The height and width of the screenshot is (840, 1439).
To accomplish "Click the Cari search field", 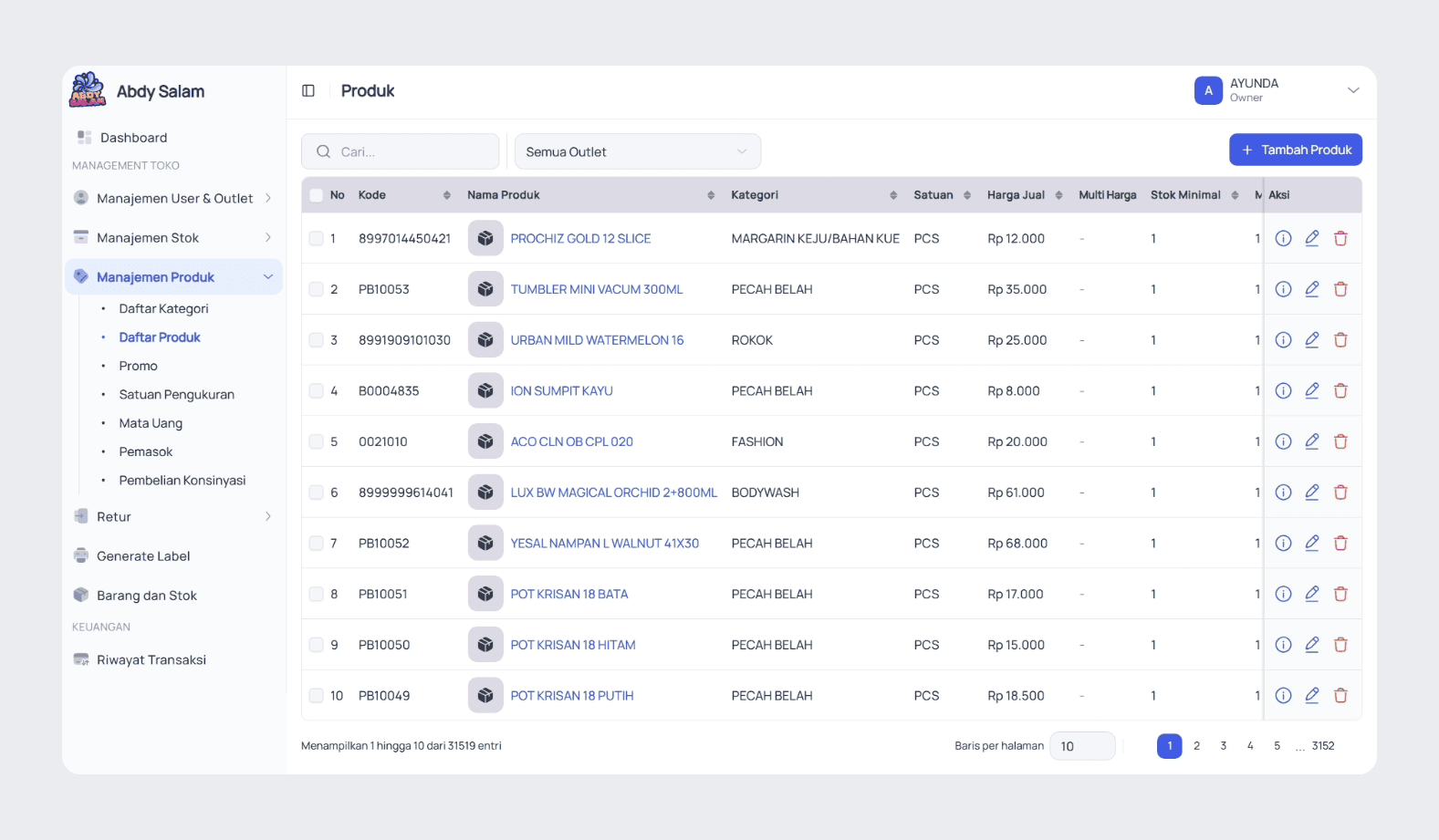I will coord(401,151).
